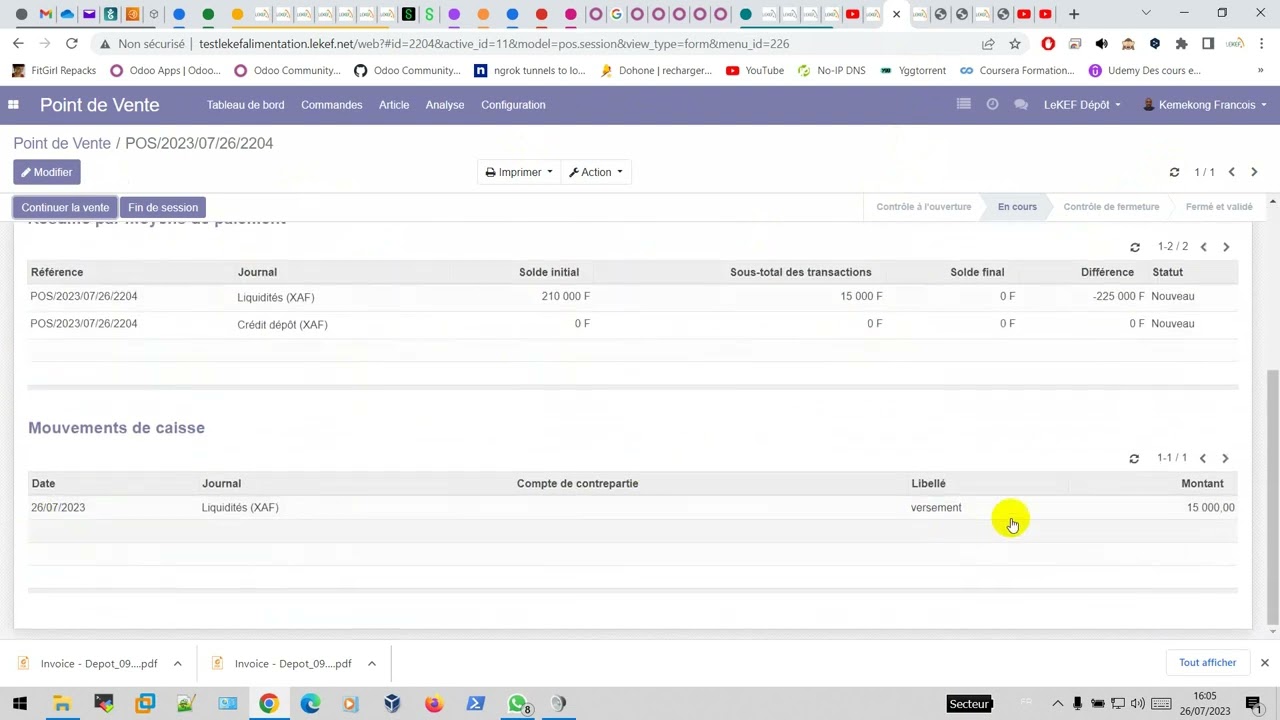
Task: Expand the Action dropdown
Action: (x=596, y=172)
